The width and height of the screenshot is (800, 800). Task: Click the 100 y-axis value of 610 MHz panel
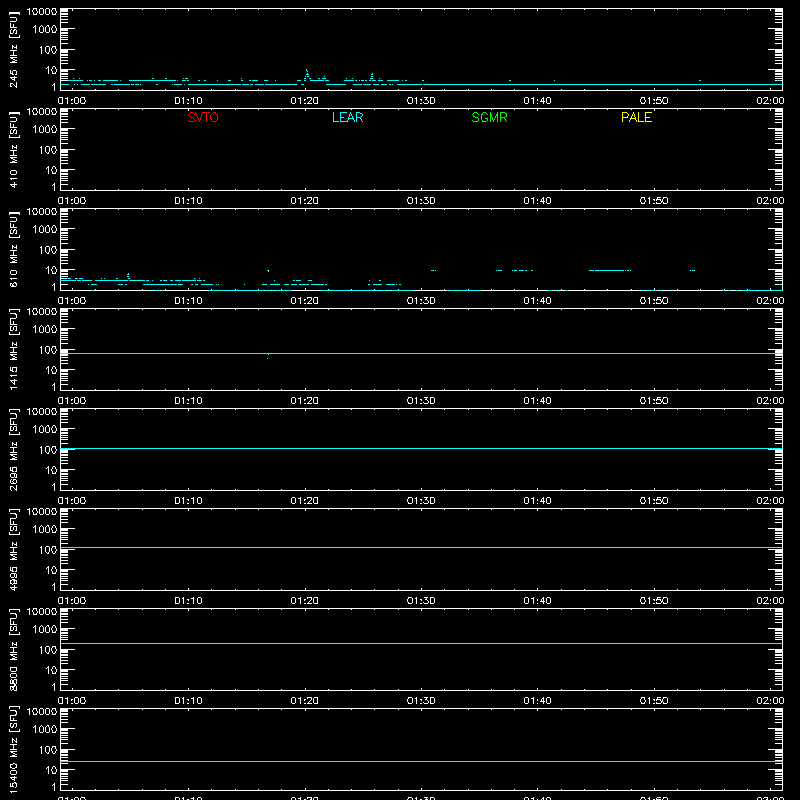[48, 250]
